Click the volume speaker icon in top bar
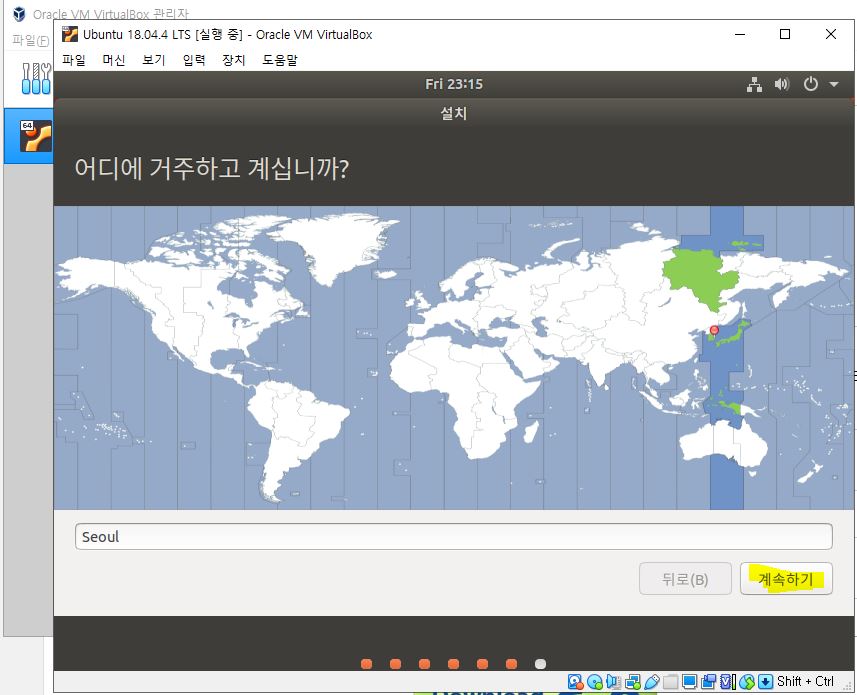The image size is (857, 695). pos(782,84)
